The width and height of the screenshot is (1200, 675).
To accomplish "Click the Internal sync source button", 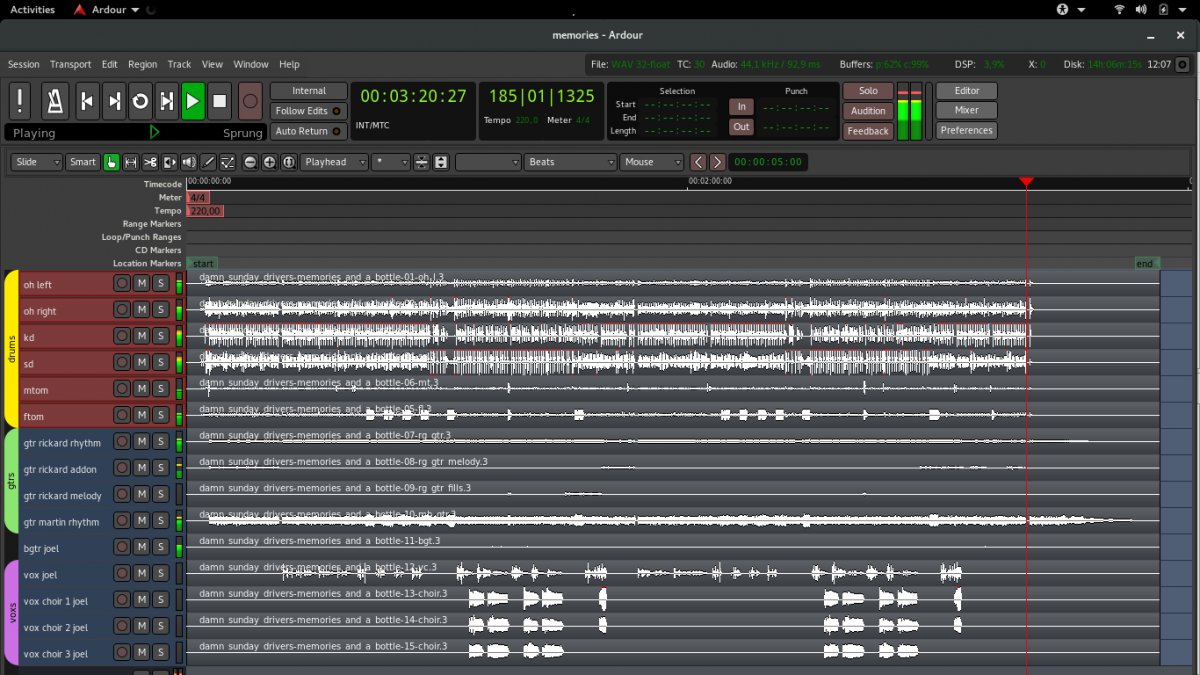I will click(x=309, y=91).
